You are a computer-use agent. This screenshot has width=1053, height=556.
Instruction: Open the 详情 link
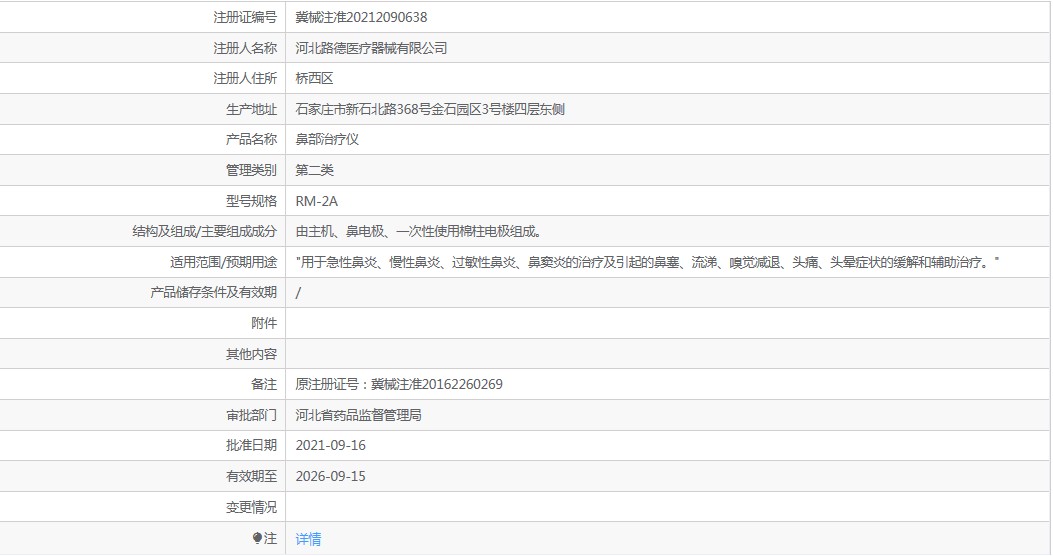pos(308,539)
